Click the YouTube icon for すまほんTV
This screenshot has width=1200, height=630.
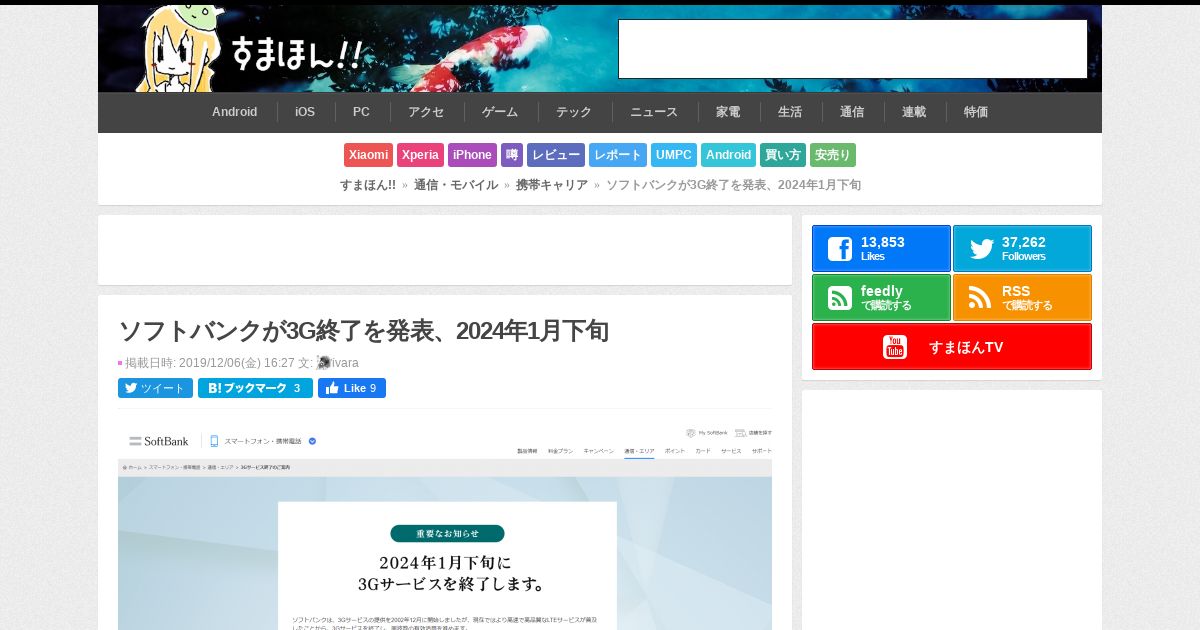pos(895,347)
